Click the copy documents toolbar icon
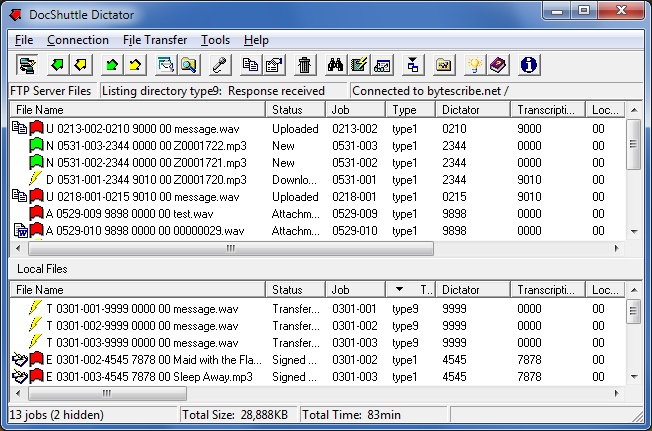This screenshot has width=652, height=431. click(x=251, y=65)
